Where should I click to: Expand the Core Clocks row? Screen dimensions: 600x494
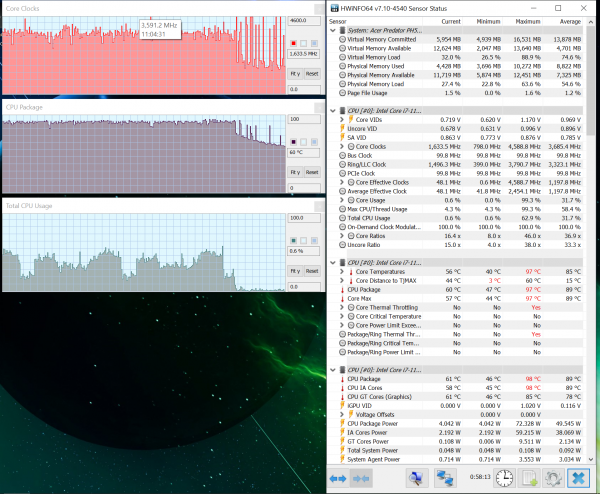342,146
